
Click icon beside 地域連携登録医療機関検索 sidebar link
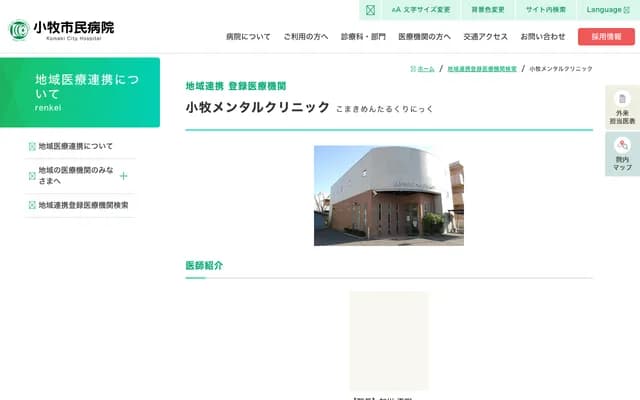(x=32, y=205)
